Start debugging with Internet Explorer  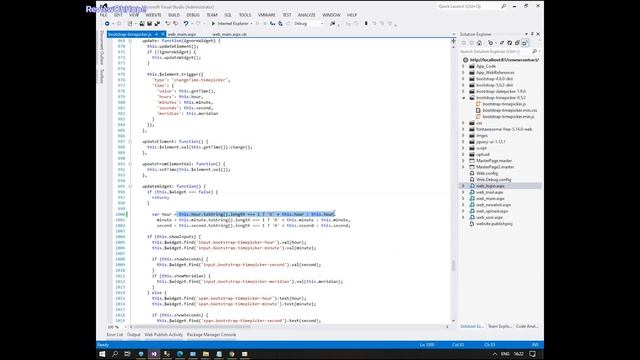pos(231,24)
